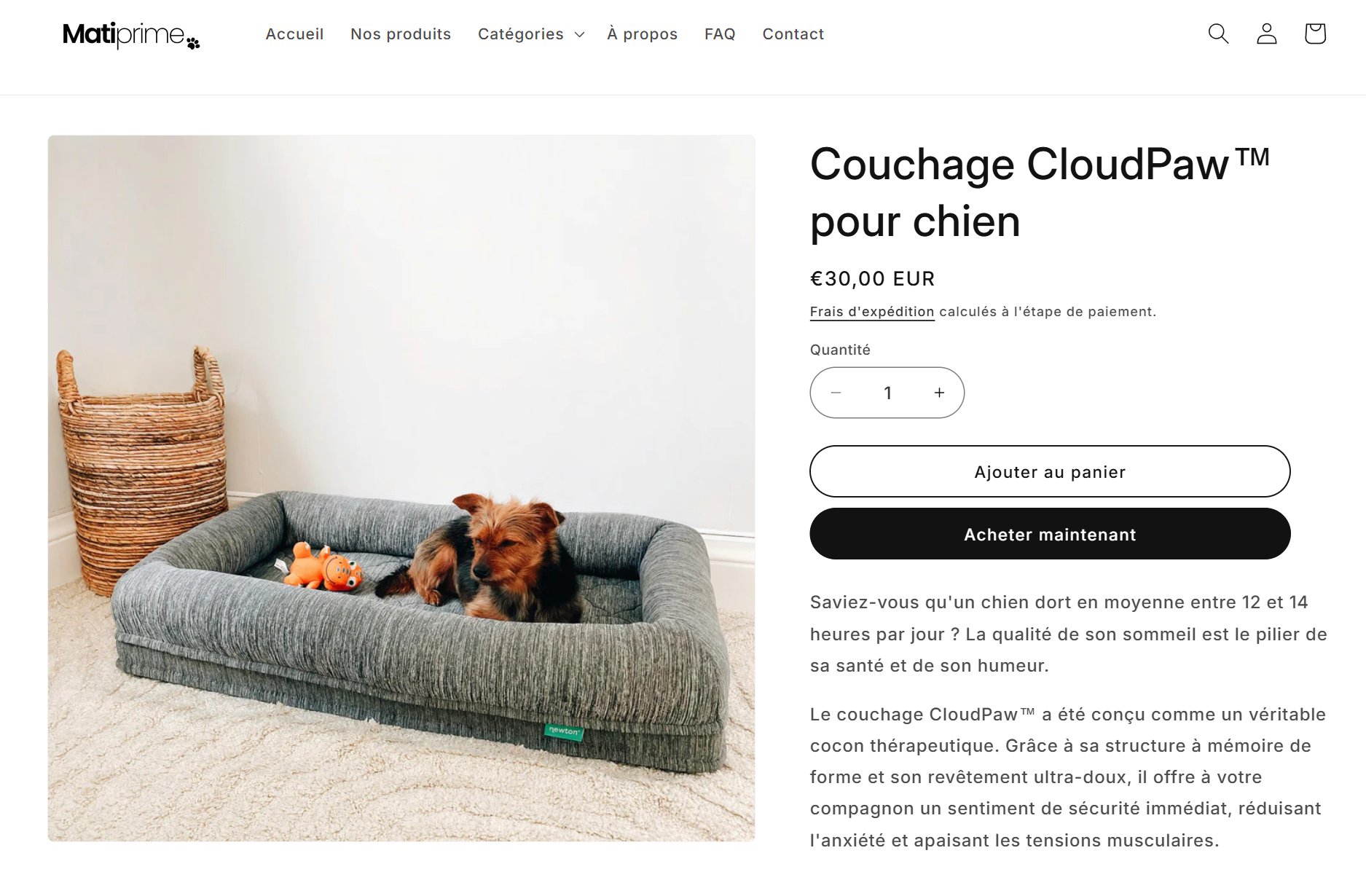The image size is (1366, 896).
Task: Open the account login icon
Action: point(1267,34)
